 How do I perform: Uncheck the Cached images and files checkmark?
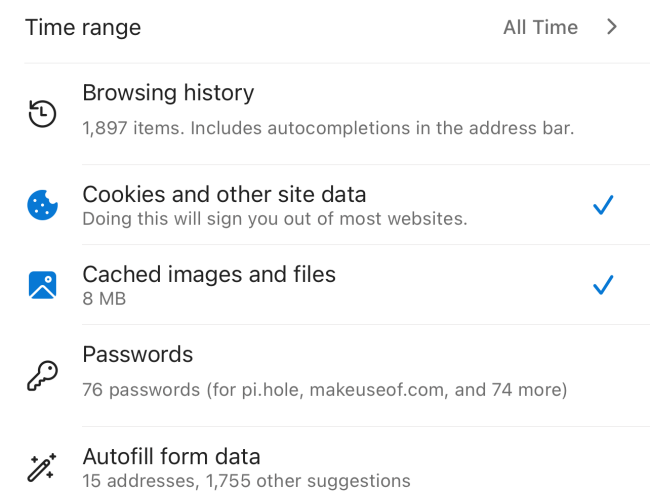[602, 285]
